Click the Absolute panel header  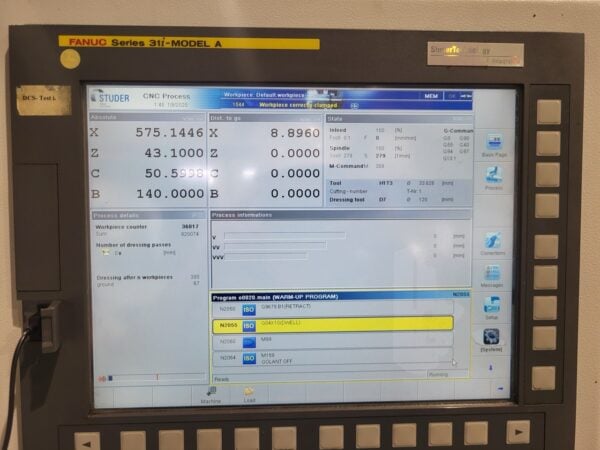(x=147, y=117)
